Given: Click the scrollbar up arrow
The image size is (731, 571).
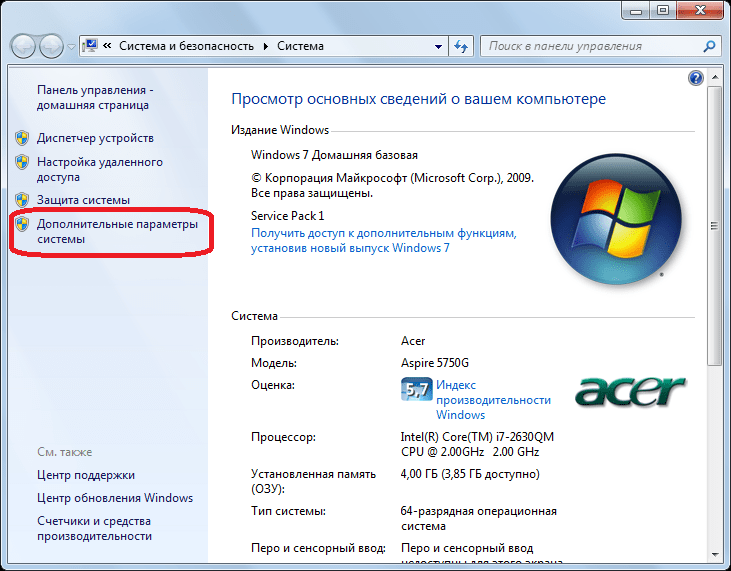Looking at the screenshot, I should [715, 77].
